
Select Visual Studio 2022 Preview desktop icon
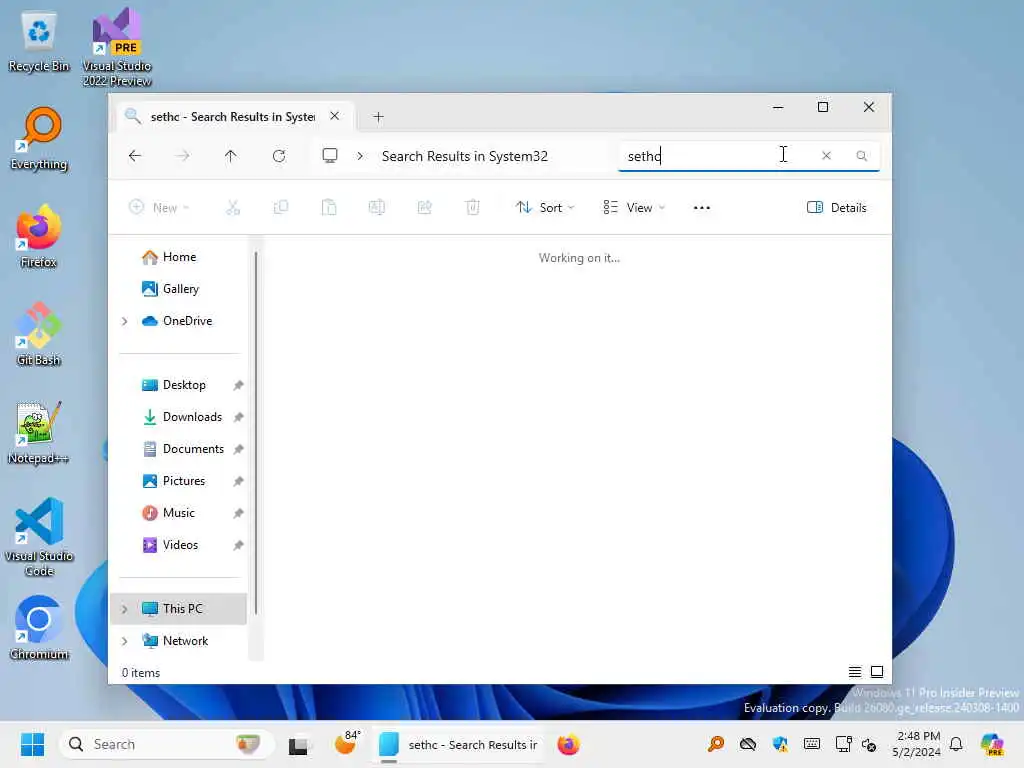click(117, 47)
